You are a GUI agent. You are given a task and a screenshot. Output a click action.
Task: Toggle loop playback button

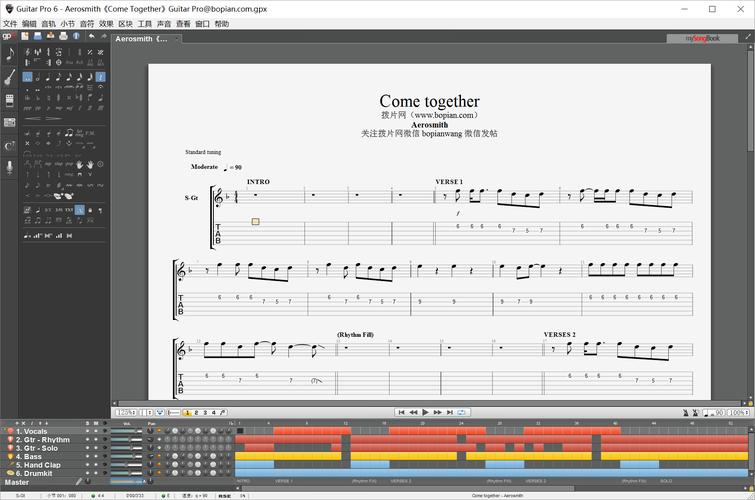tap(462, 412)
